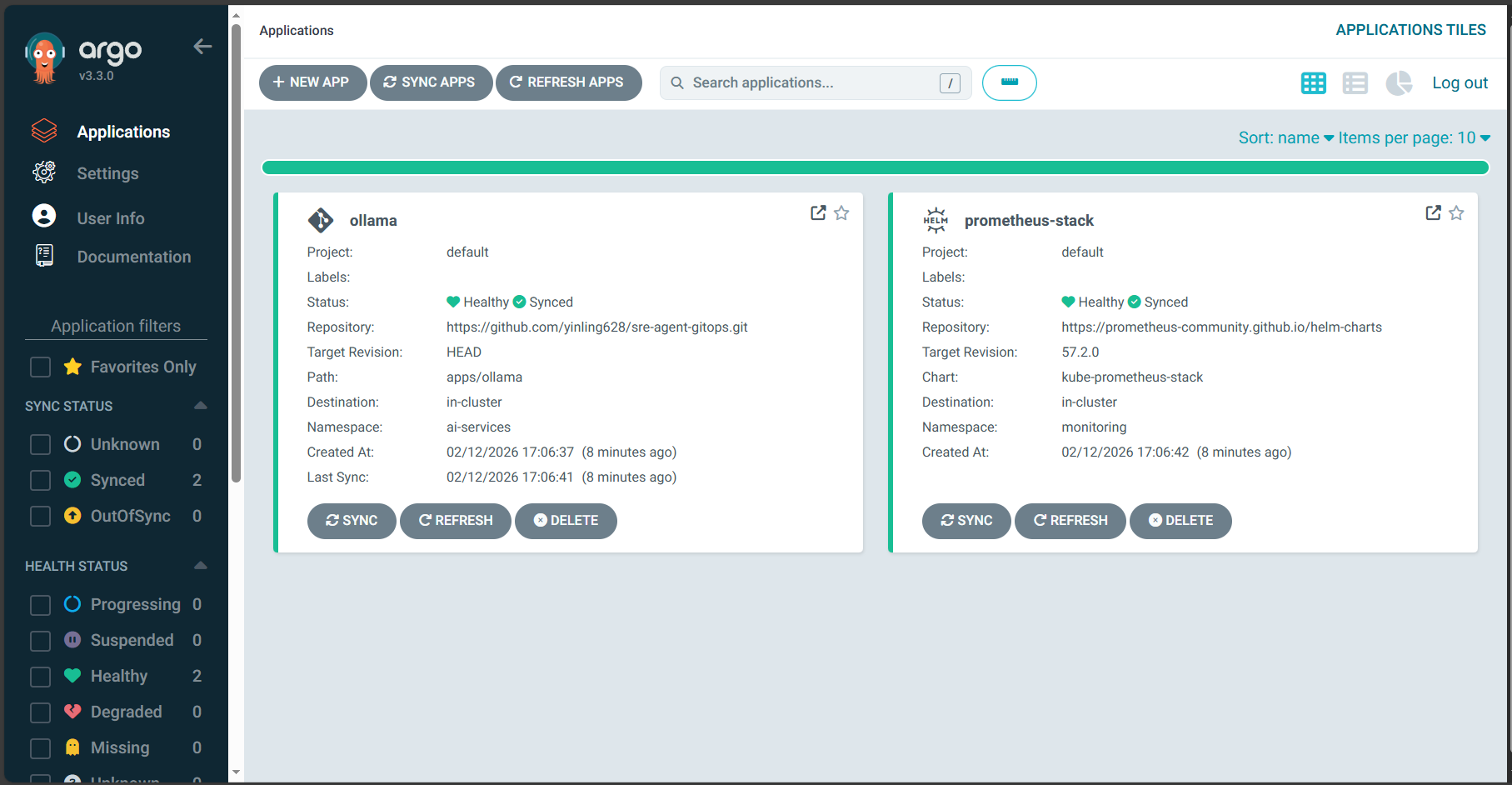This screenshot has width=1512, height=785.
Task: Check the OutOfSync status filter
Action: (40, 516)
